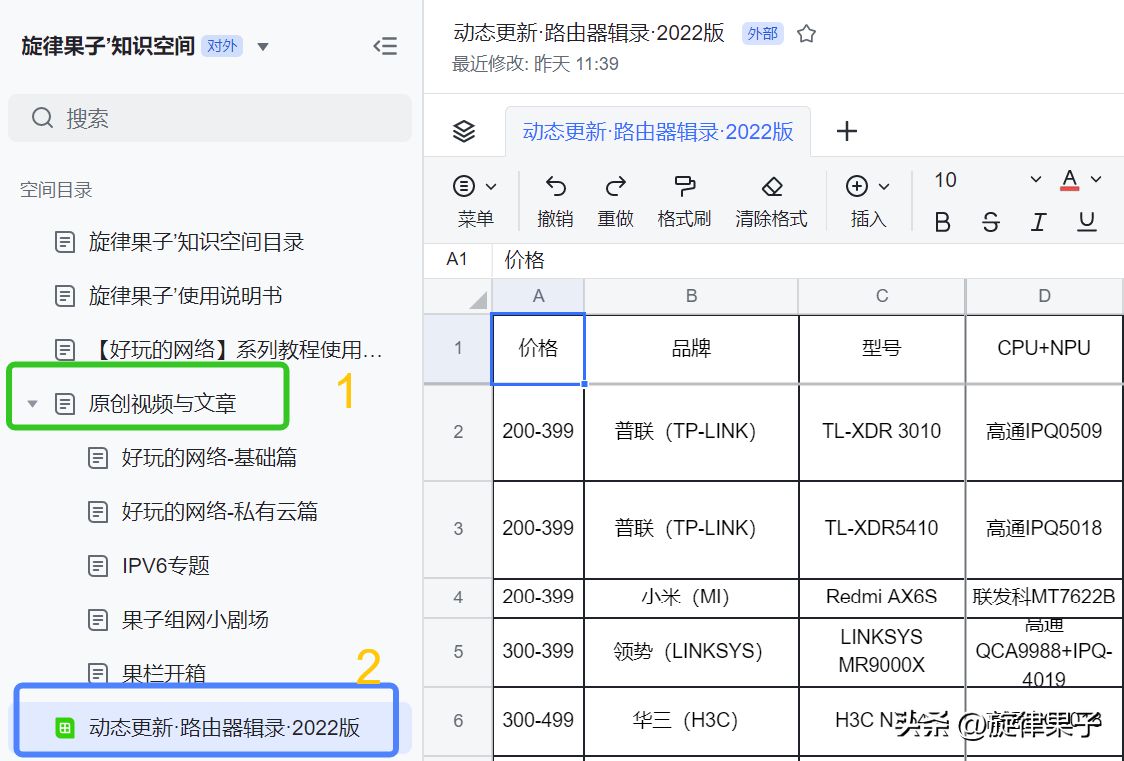Open font color picker arrow
Image resolution: width=1124 pixels, height=761 pixels.
coord(1095,179)
